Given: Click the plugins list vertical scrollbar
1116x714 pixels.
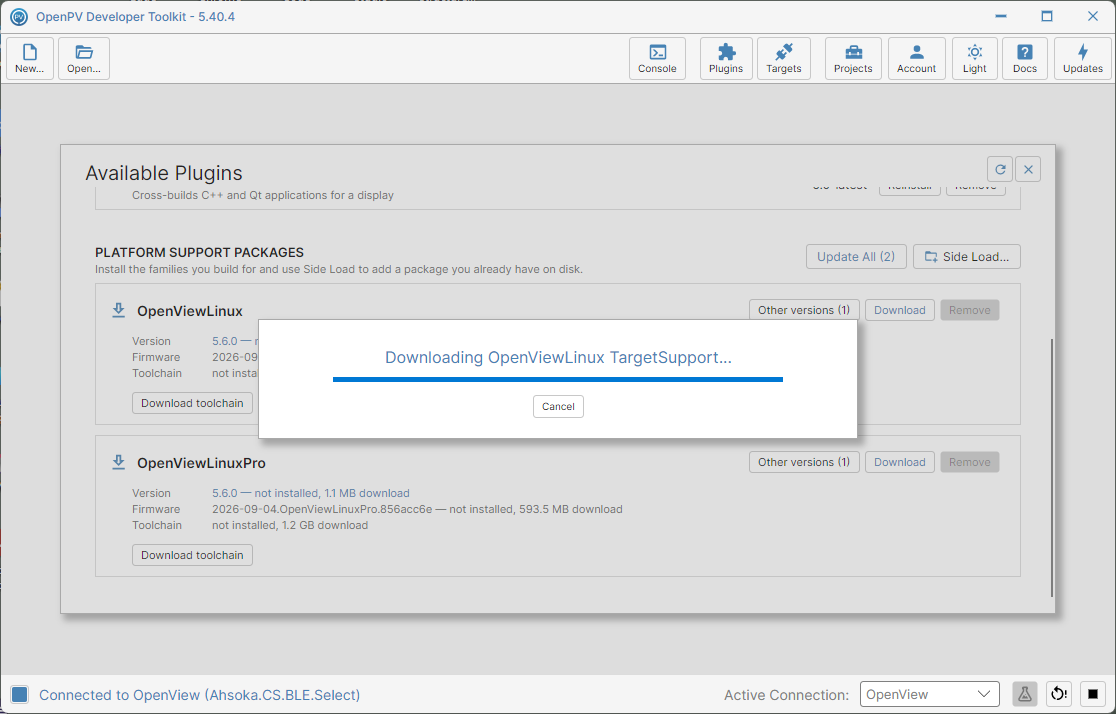Looking at the screenshot, I should 1051,468.
